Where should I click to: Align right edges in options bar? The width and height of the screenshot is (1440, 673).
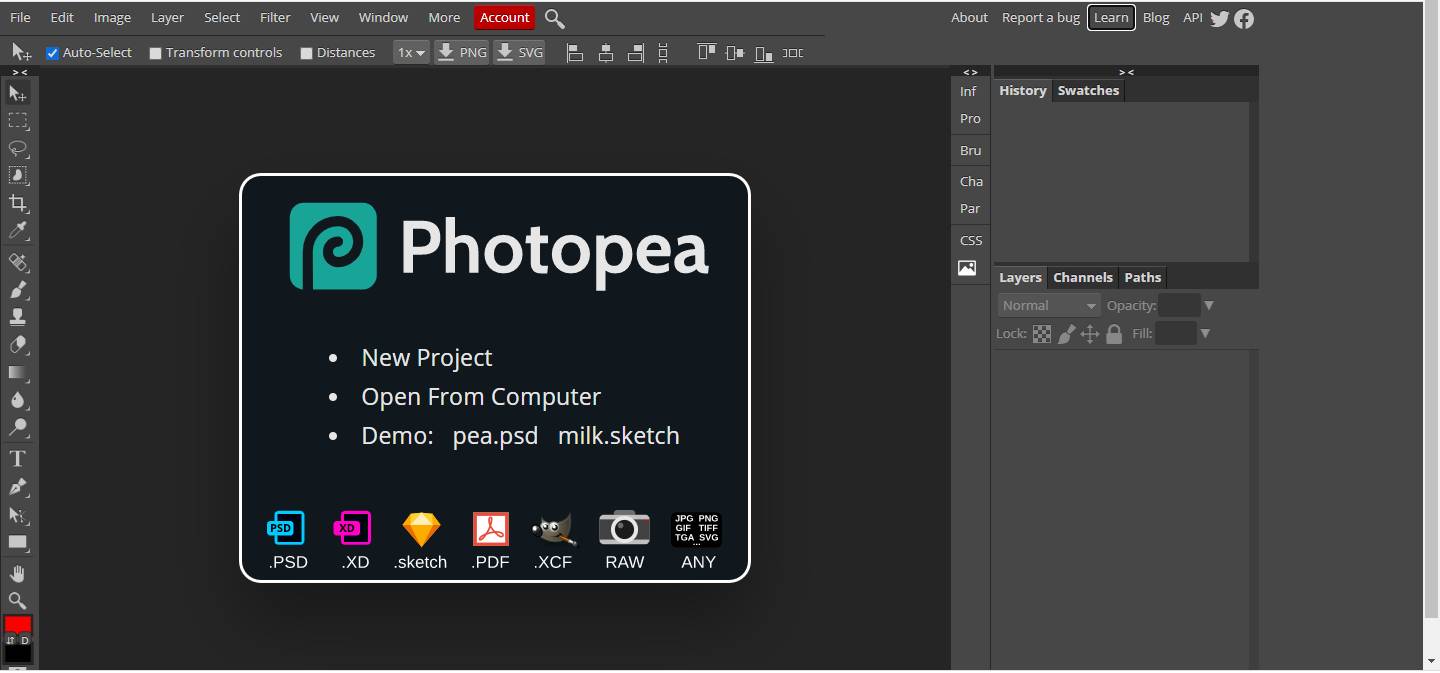click(635, 53)
